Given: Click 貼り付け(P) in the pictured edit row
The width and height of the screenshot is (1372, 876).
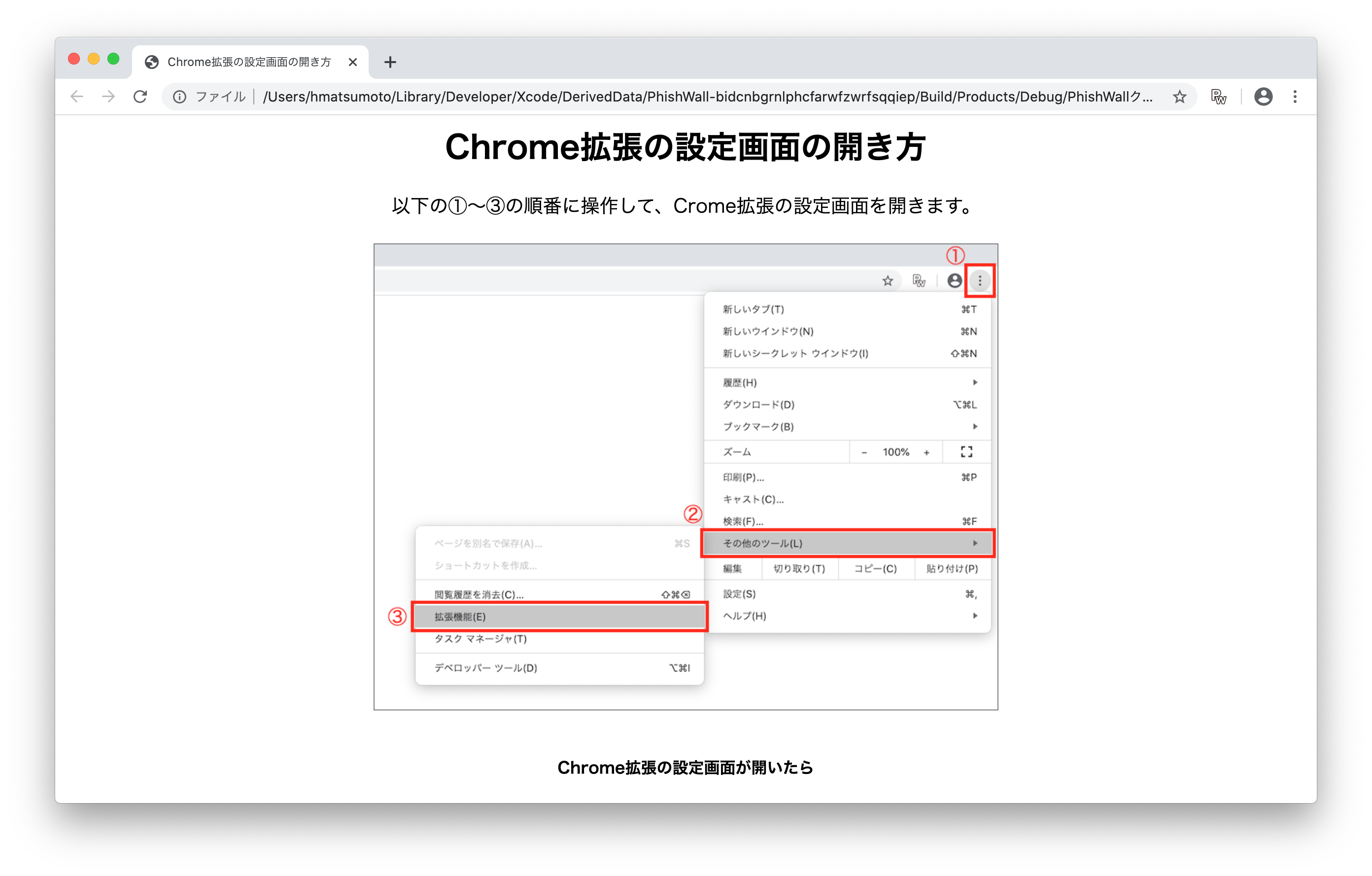Looking at the screenshot, I should tap(952, 569).
